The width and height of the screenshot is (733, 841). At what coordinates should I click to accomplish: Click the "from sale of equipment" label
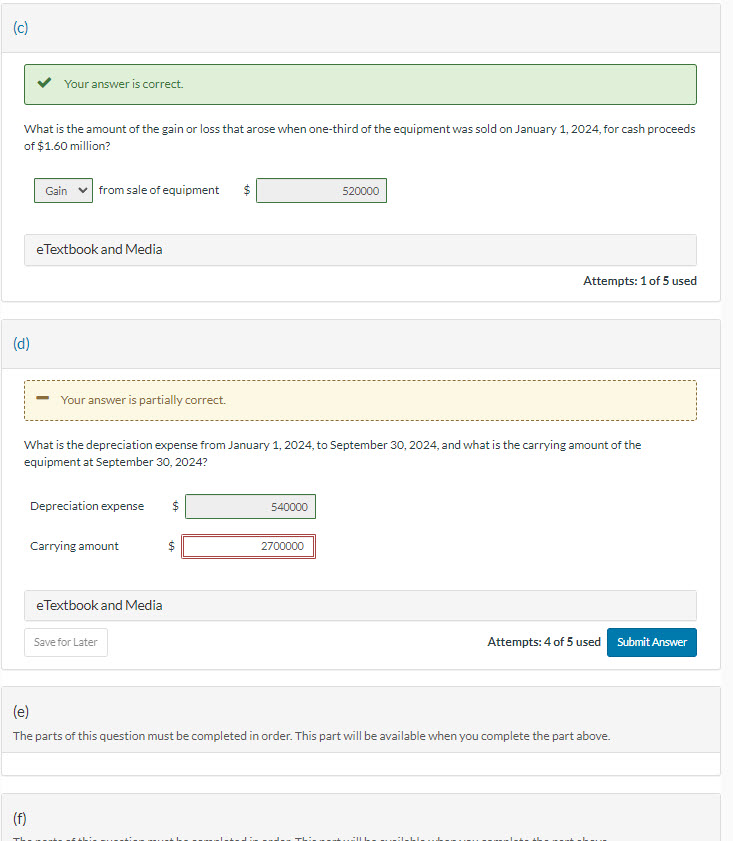coord(159,190)
